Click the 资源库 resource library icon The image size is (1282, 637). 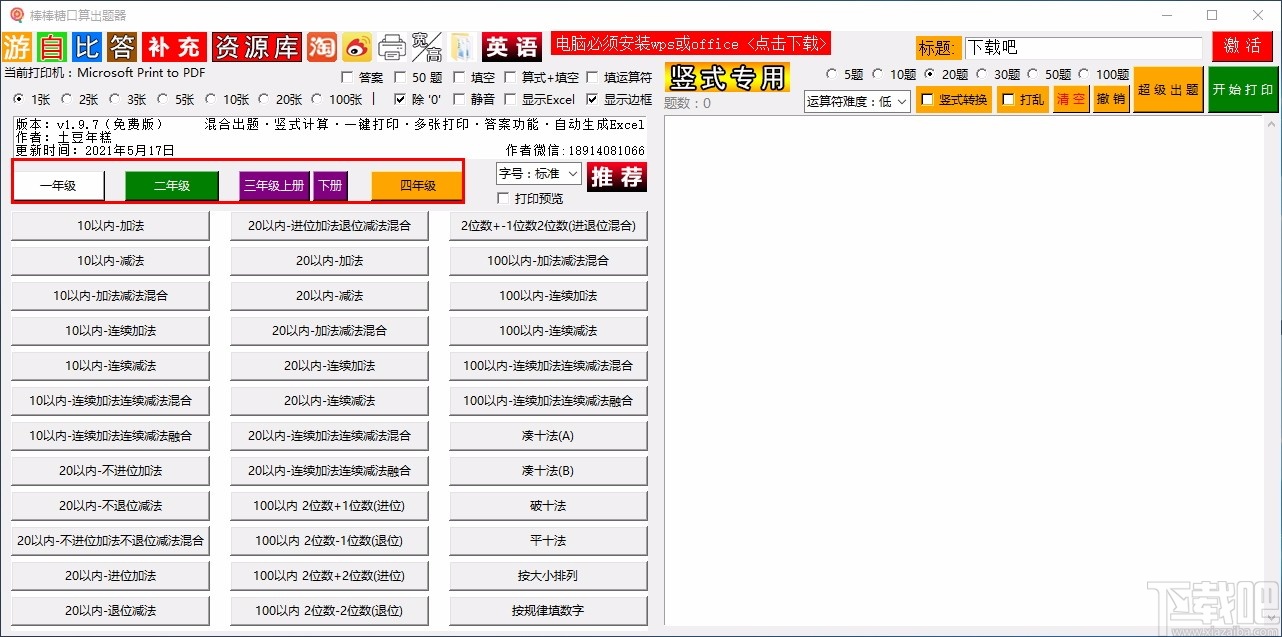(256, 45)
